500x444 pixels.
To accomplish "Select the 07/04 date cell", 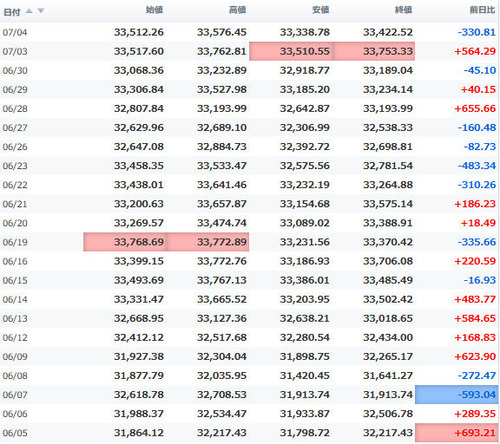I will click(x=15, y=32).
